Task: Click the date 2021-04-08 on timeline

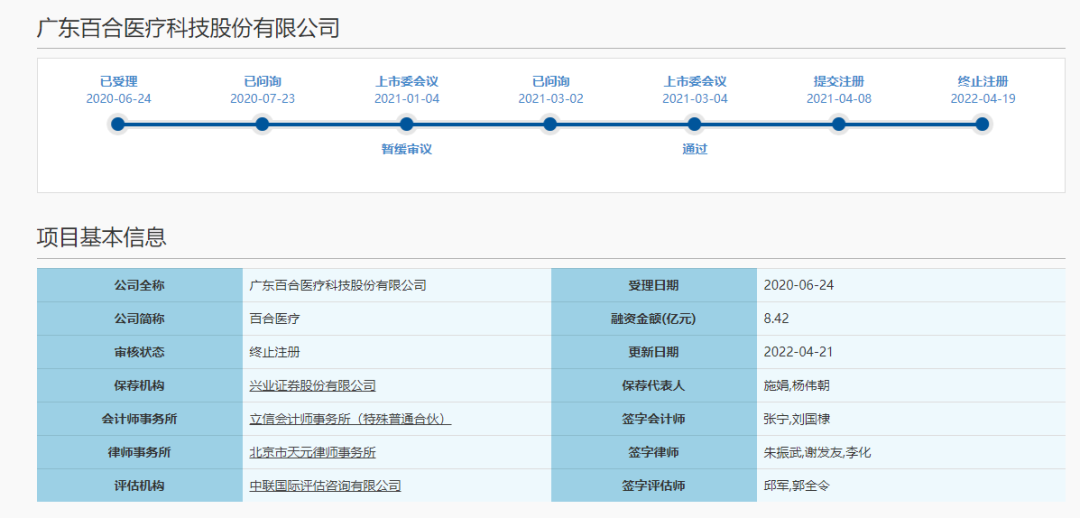Action: click(839, 99)
